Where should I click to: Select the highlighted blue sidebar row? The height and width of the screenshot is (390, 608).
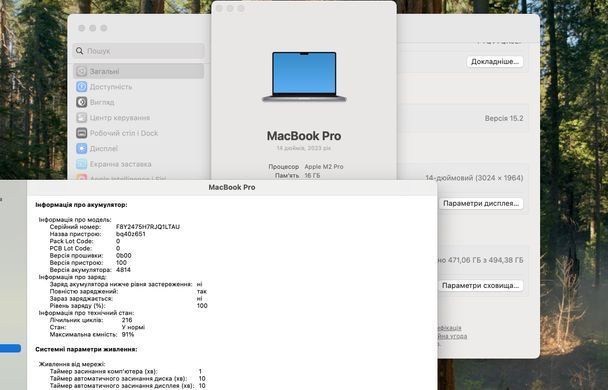[x=10, y=349]
